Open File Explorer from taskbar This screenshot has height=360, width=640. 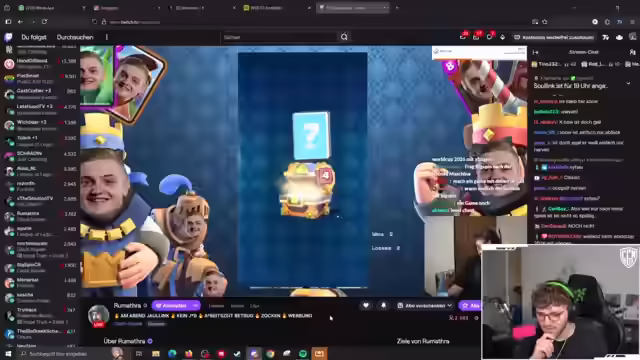(156, 353)
